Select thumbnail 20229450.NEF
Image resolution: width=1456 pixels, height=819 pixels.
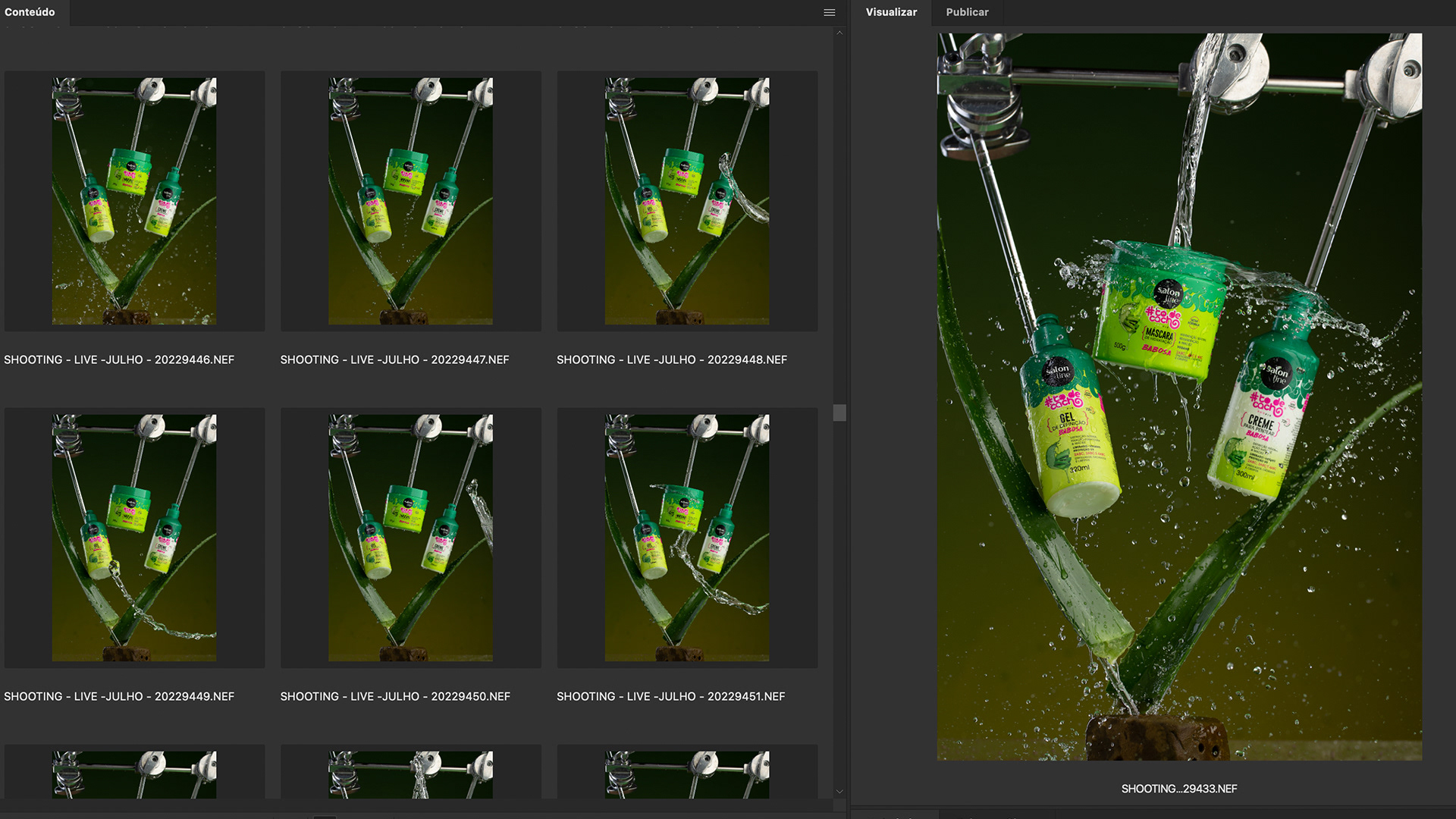(410, 538)
